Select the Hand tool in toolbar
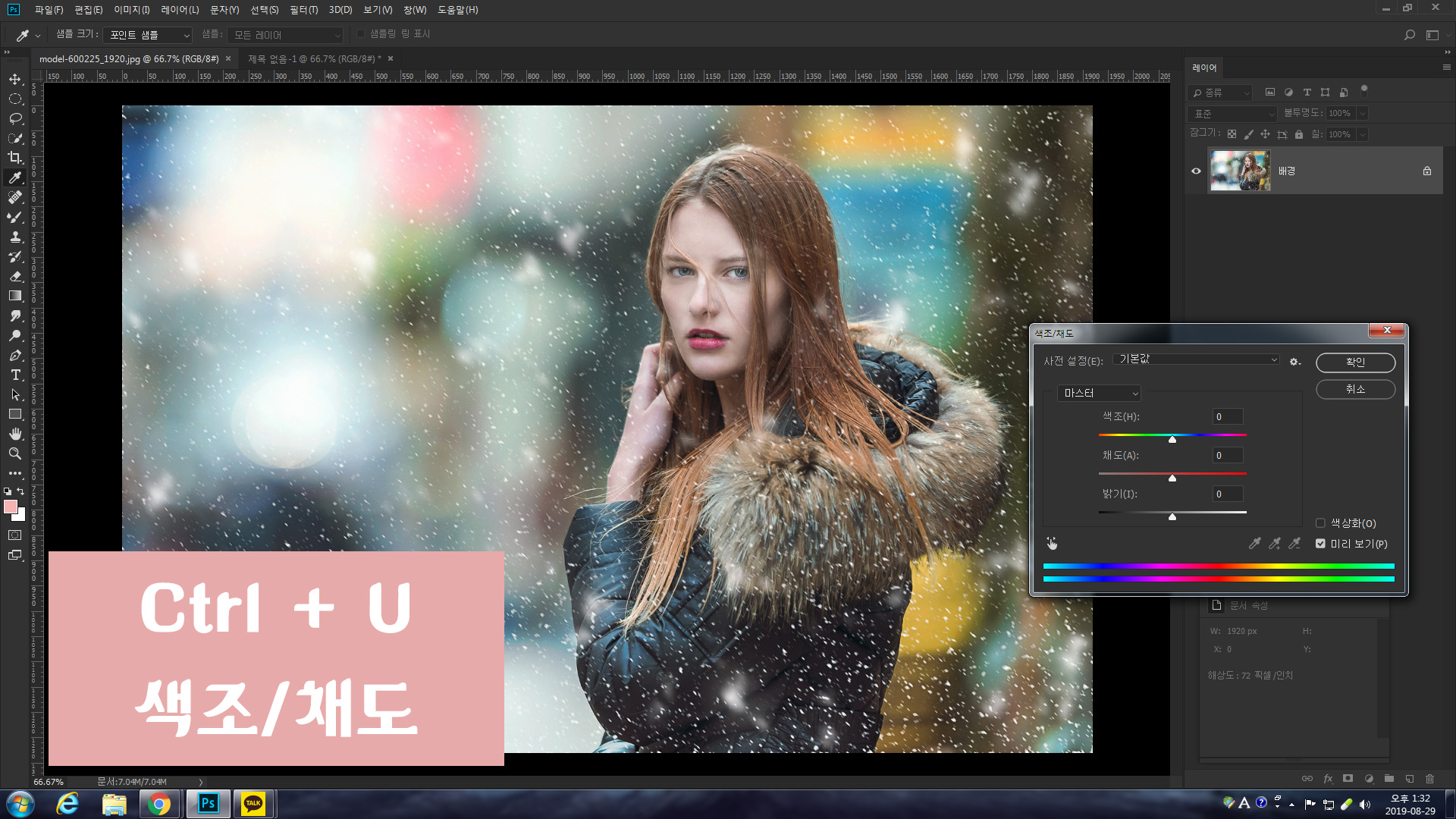Image resolution: width=1456 pixels, height=819 pixels. (x=15, y=434)
